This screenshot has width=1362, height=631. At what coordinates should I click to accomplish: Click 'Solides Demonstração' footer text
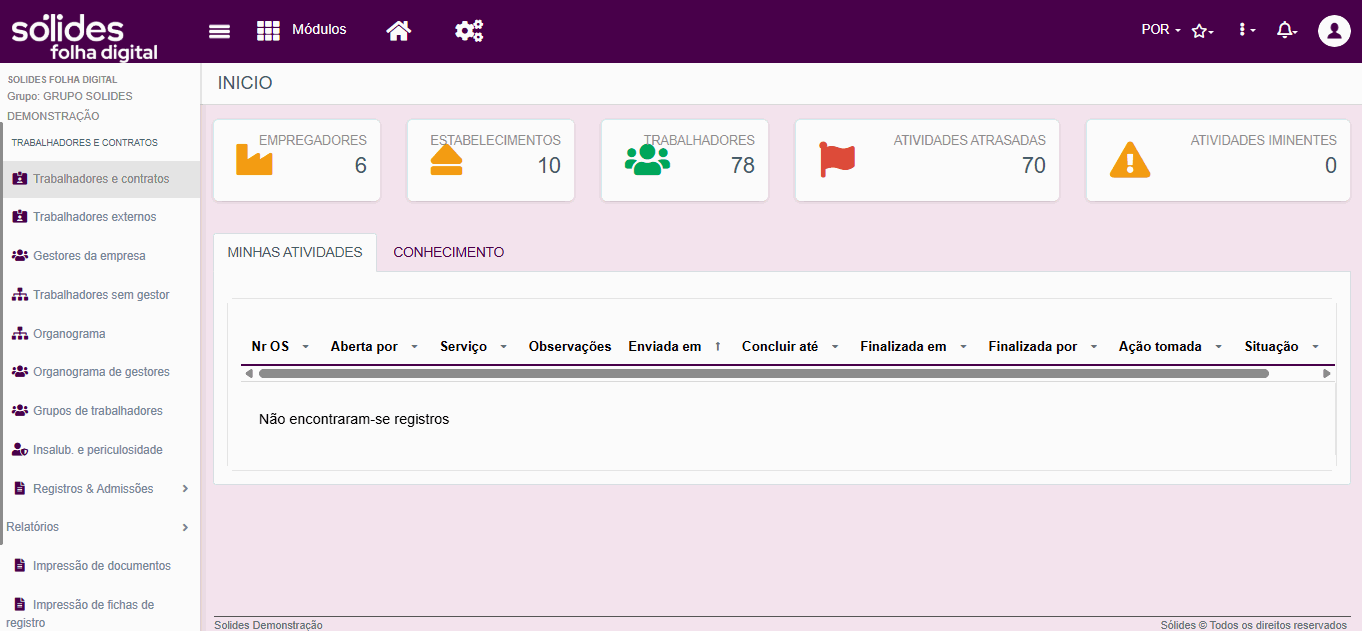click(268, 625)
